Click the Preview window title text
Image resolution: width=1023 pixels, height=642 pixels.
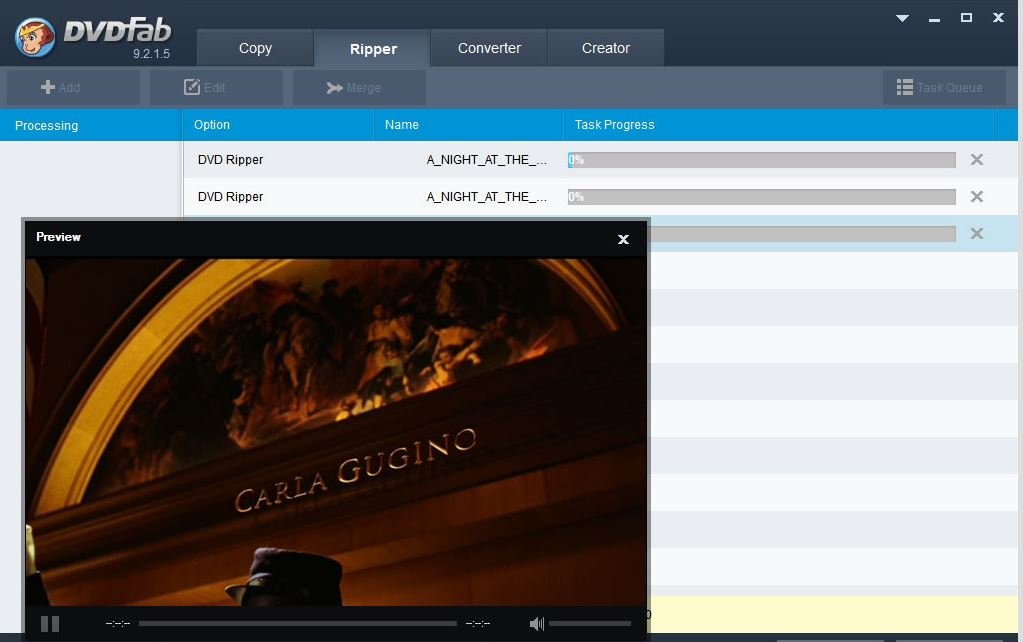point(58,237)
